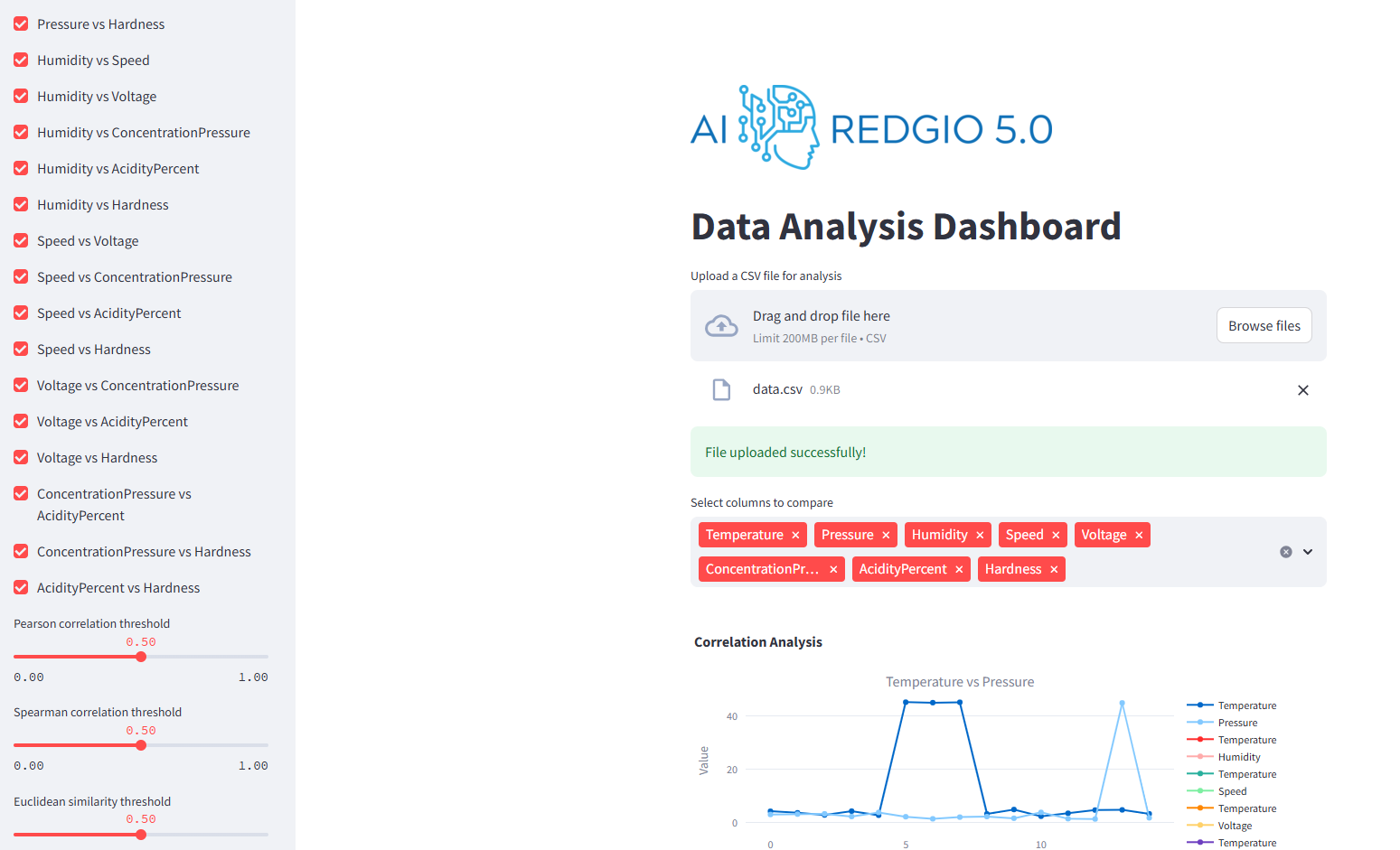
Task: Remove the Voltage tag using its x icon
Action: point(1139,534)
